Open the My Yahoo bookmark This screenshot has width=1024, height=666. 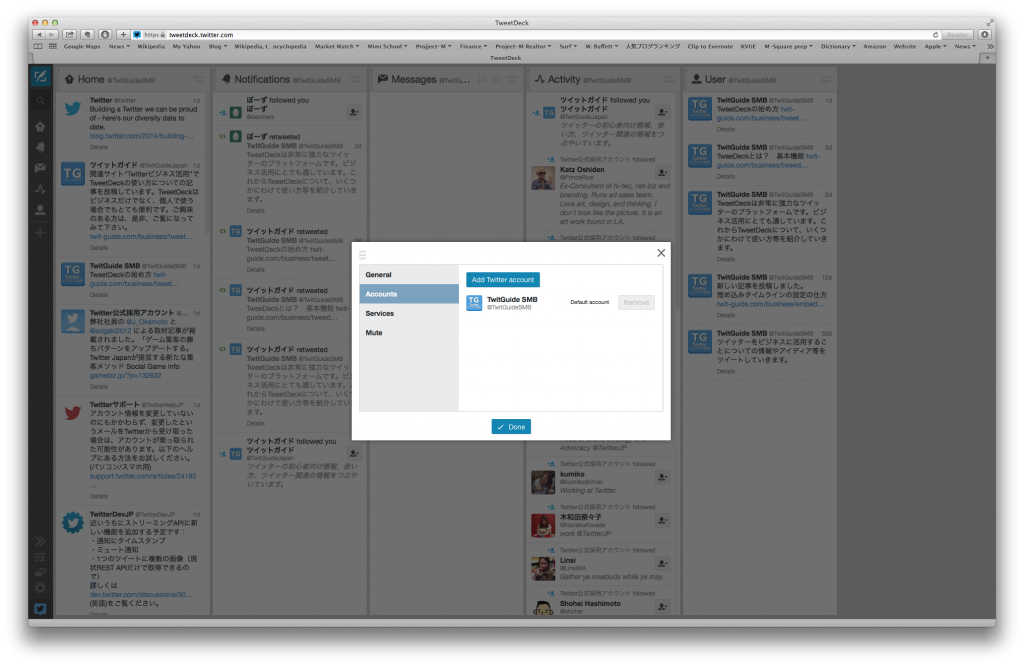pos(186,46)
